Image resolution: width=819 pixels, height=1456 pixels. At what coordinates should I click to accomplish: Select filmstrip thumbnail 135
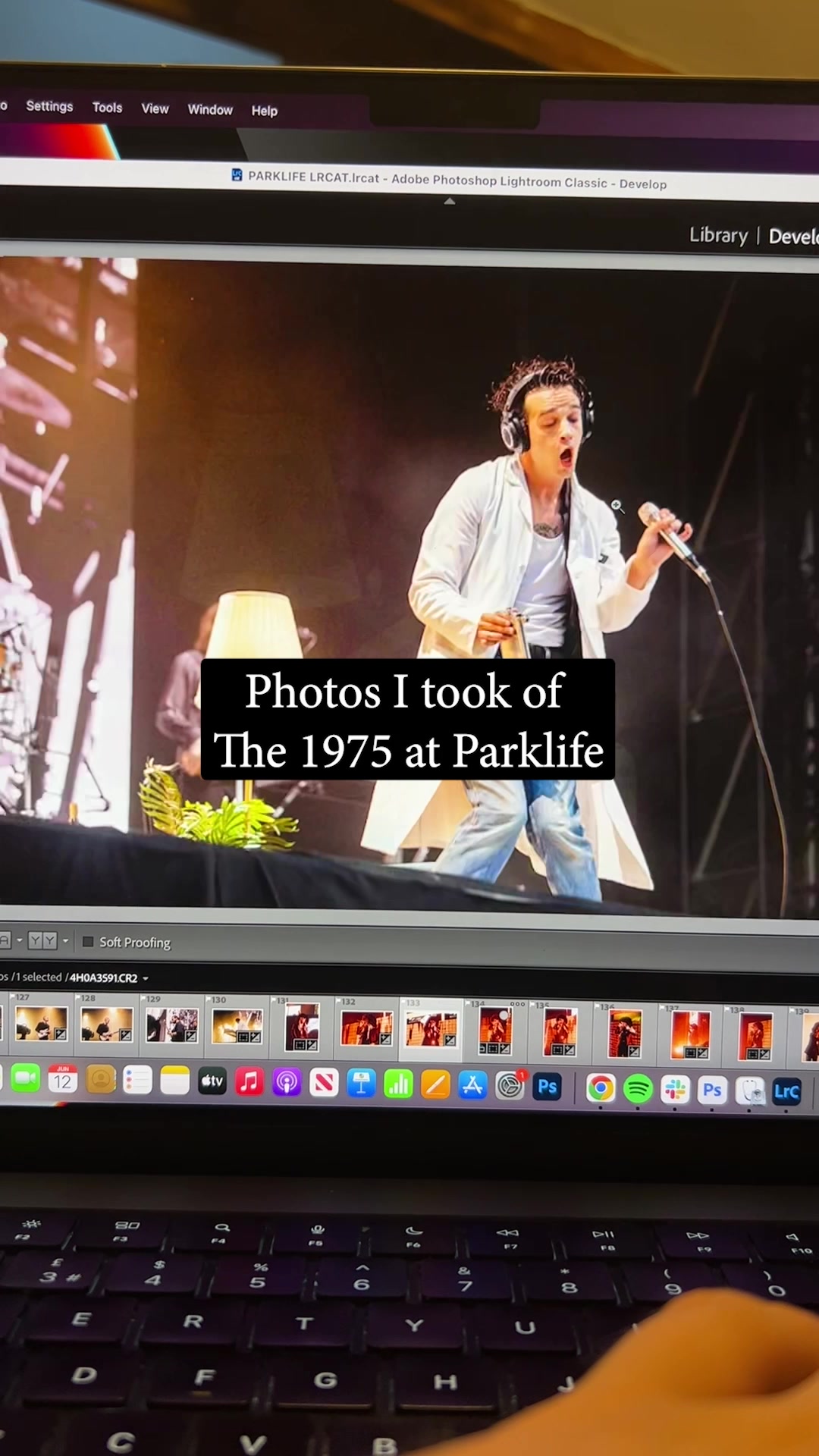(x=560, y=1031)
